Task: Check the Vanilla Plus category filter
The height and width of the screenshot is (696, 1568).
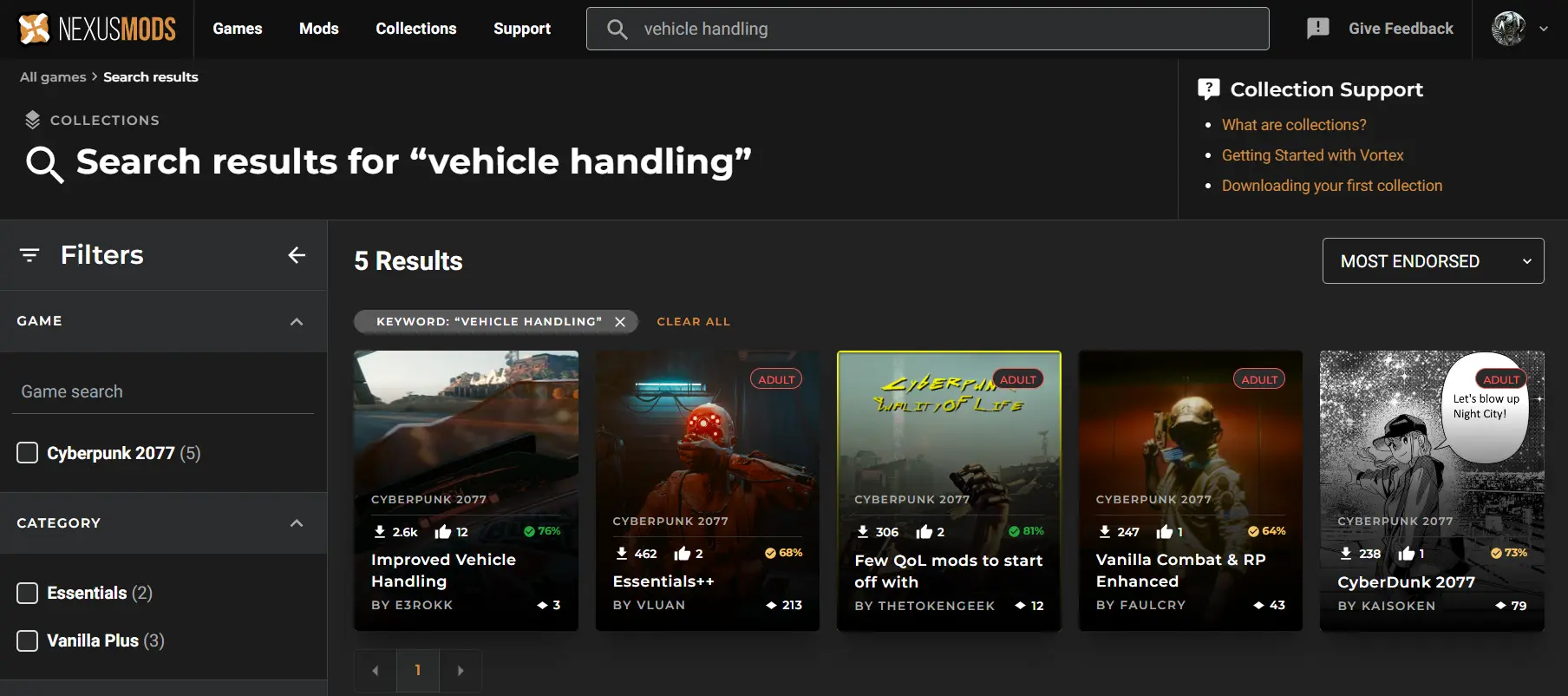Action: pyautogui.click(x=28, y=640)
